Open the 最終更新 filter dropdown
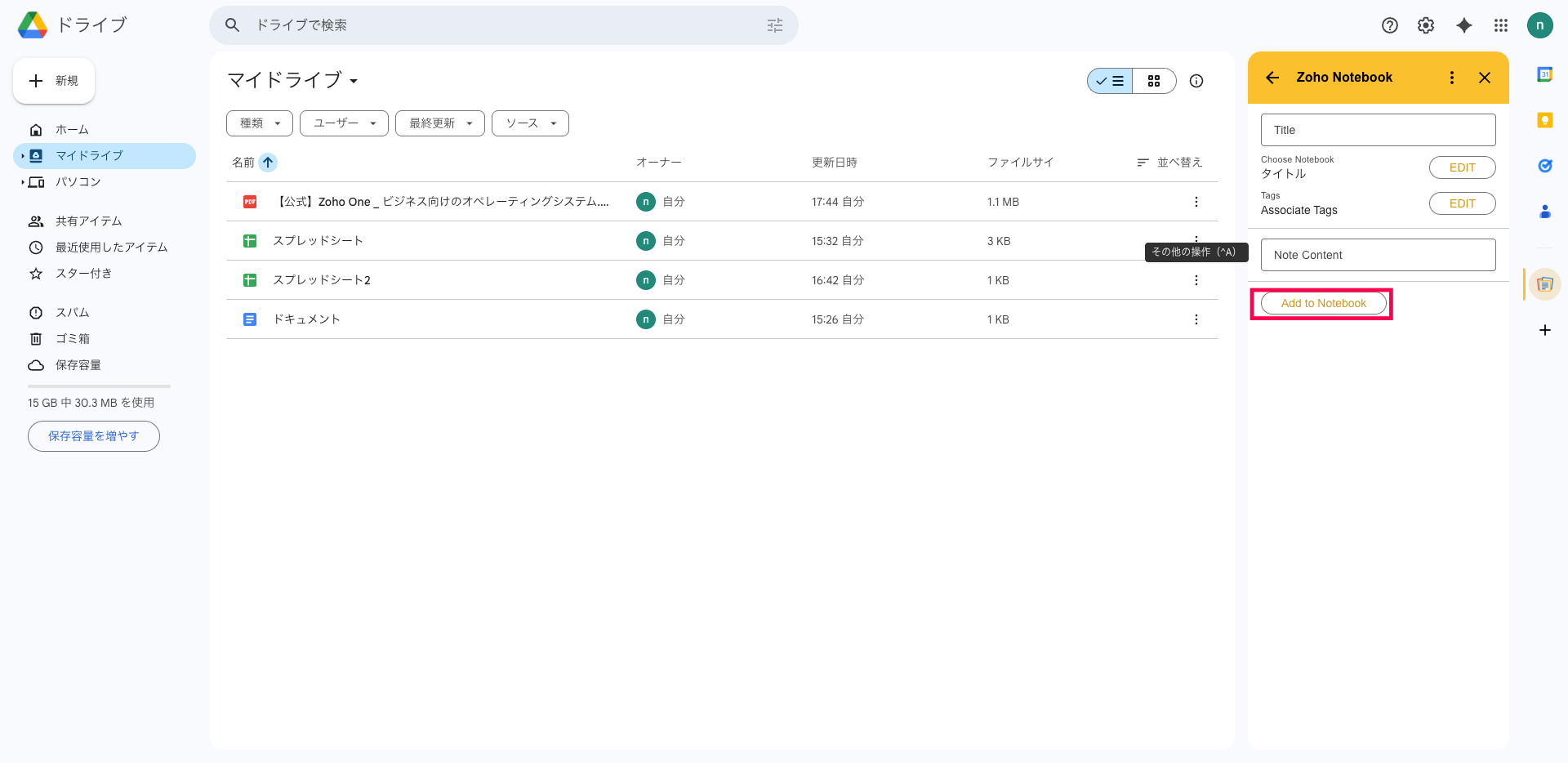The image size is (1568, 763). click(440, 123)
